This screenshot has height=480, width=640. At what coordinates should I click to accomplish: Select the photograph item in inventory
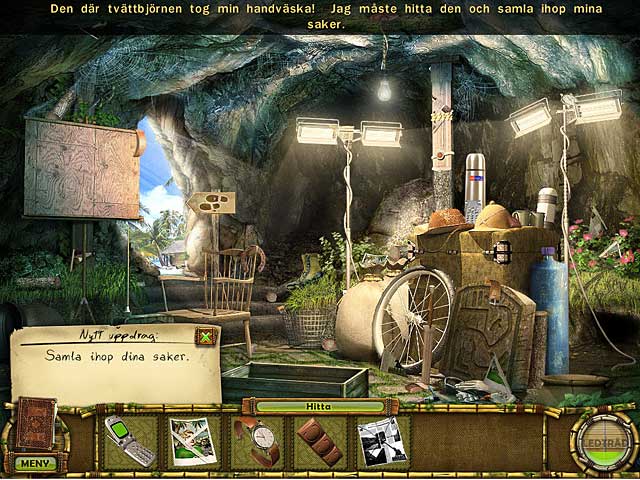pyautogui.click(x=193, y=441)
